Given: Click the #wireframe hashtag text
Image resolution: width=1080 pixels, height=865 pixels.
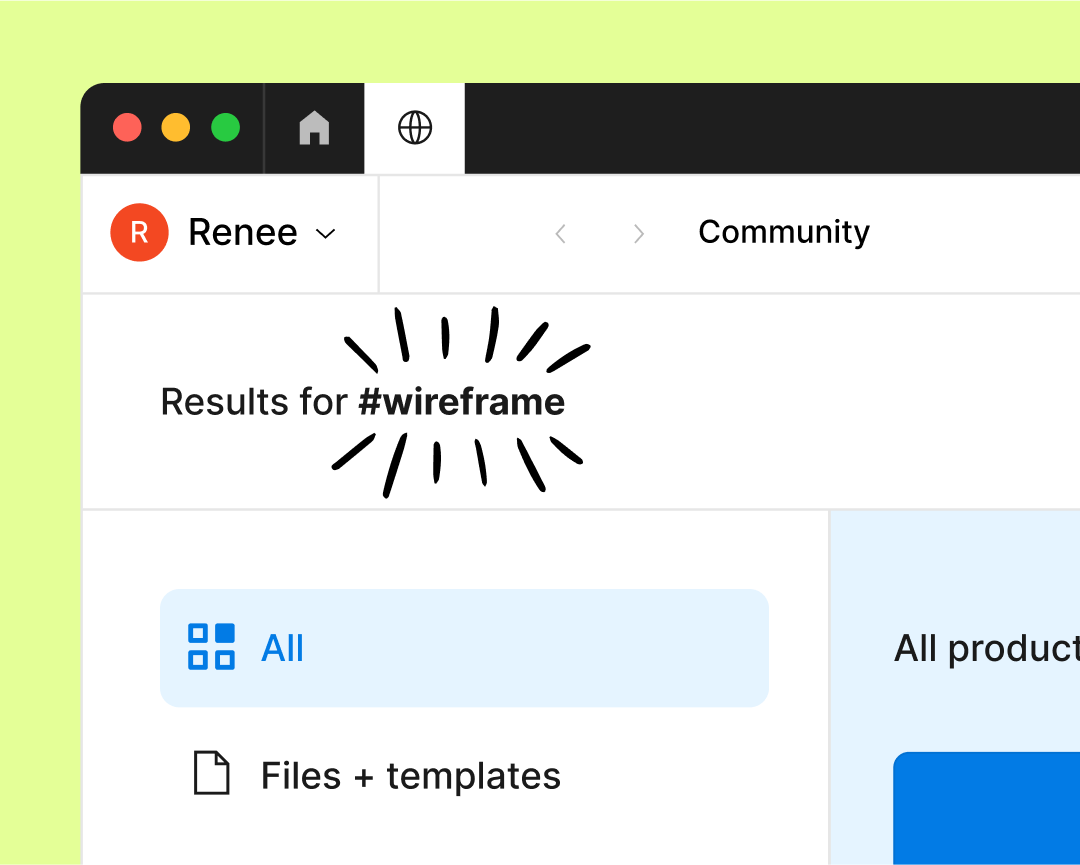Looking at the screenshot, I should tap(462, 402).
